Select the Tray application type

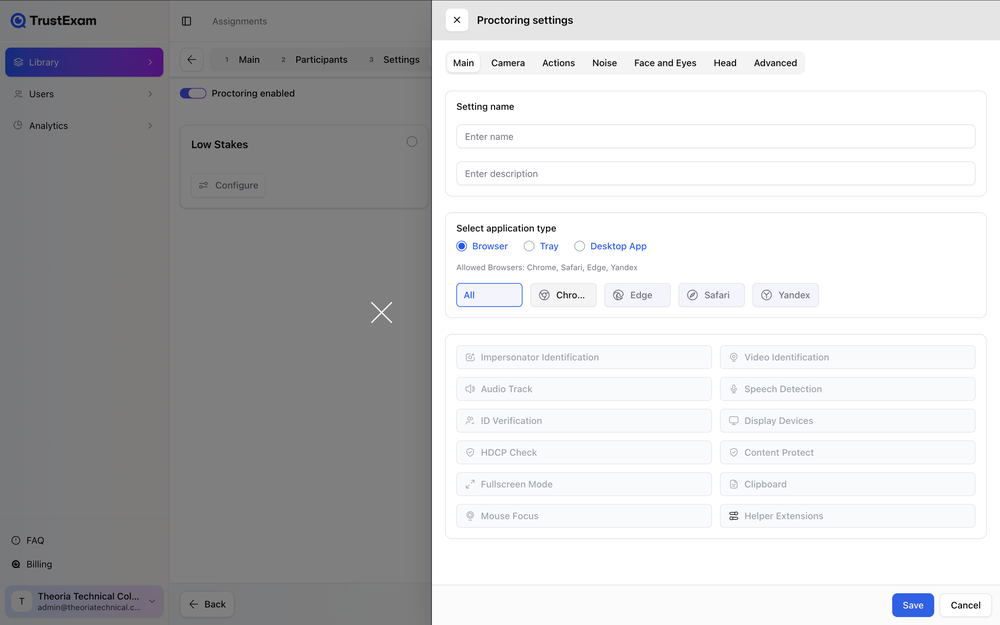541,246
